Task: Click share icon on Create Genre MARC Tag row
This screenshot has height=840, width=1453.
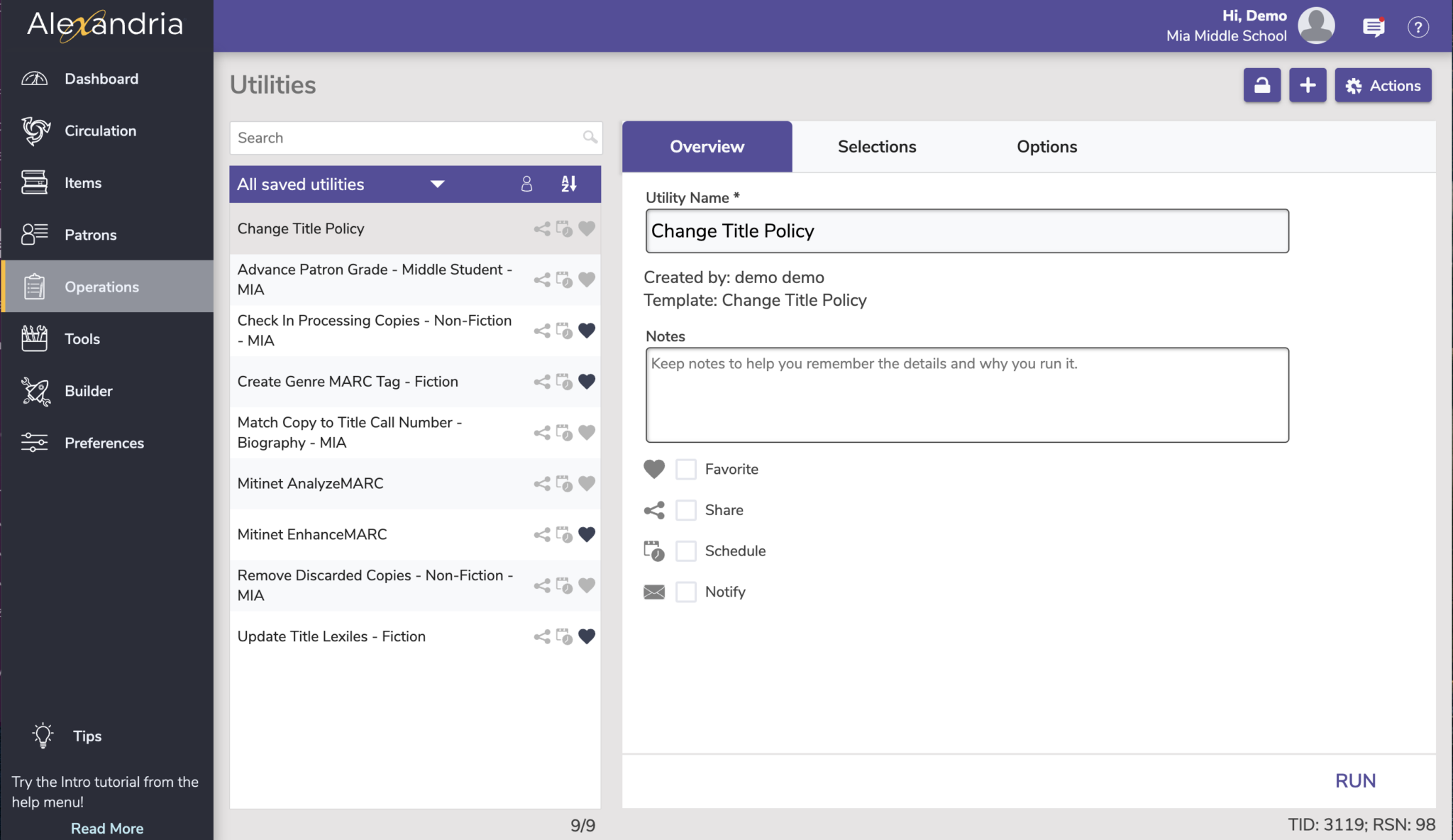Action: point(542,382)
